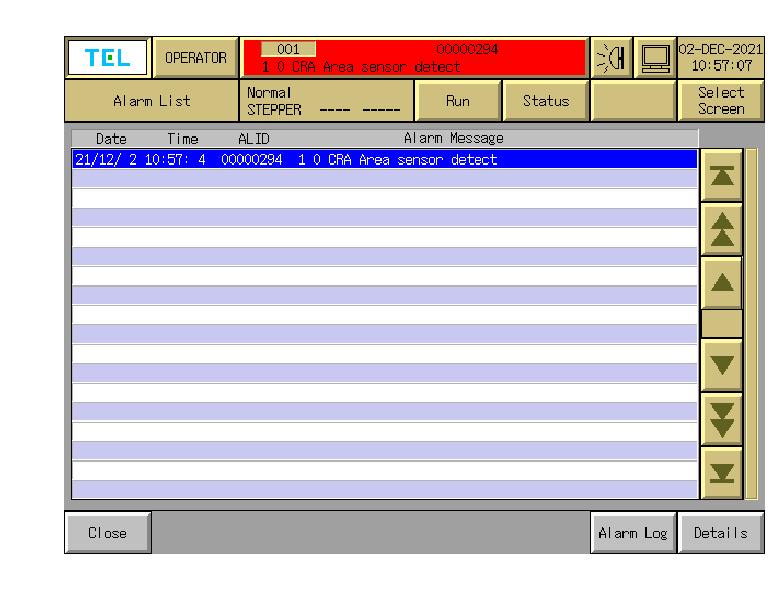Page up with double up arrow
This screenshot has width=784, height=612.
coord(723,228)
